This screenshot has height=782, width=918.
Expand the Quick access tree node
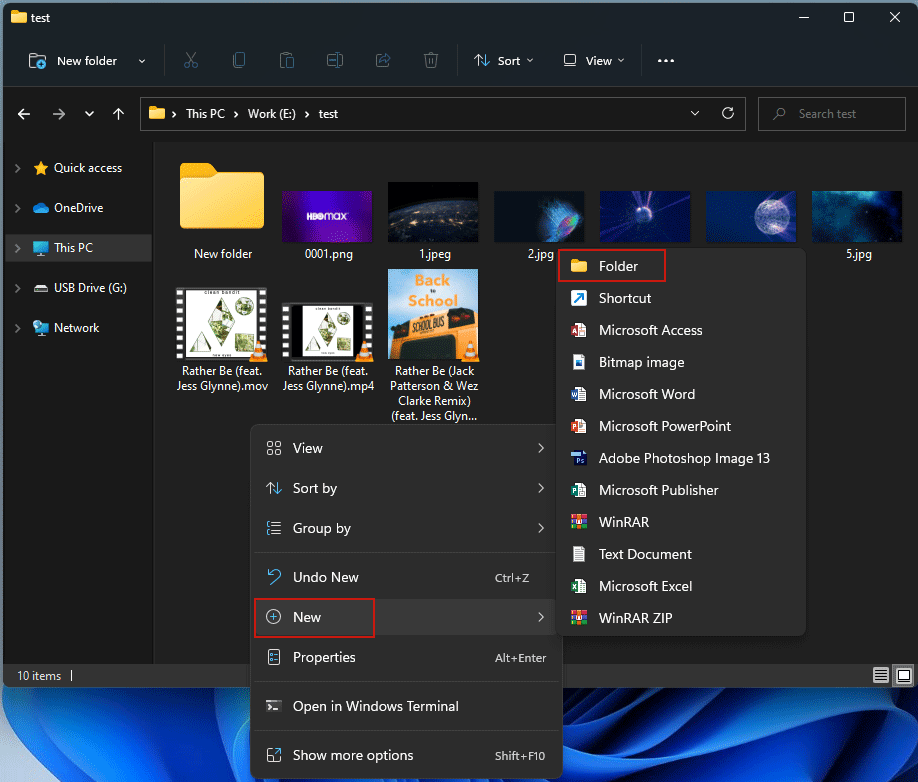point(18,168)
